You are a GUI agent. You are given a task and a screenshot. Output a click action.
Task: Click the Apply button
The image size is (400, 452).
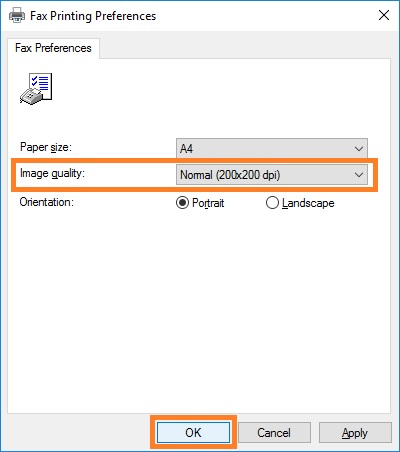tap(355, 433)
